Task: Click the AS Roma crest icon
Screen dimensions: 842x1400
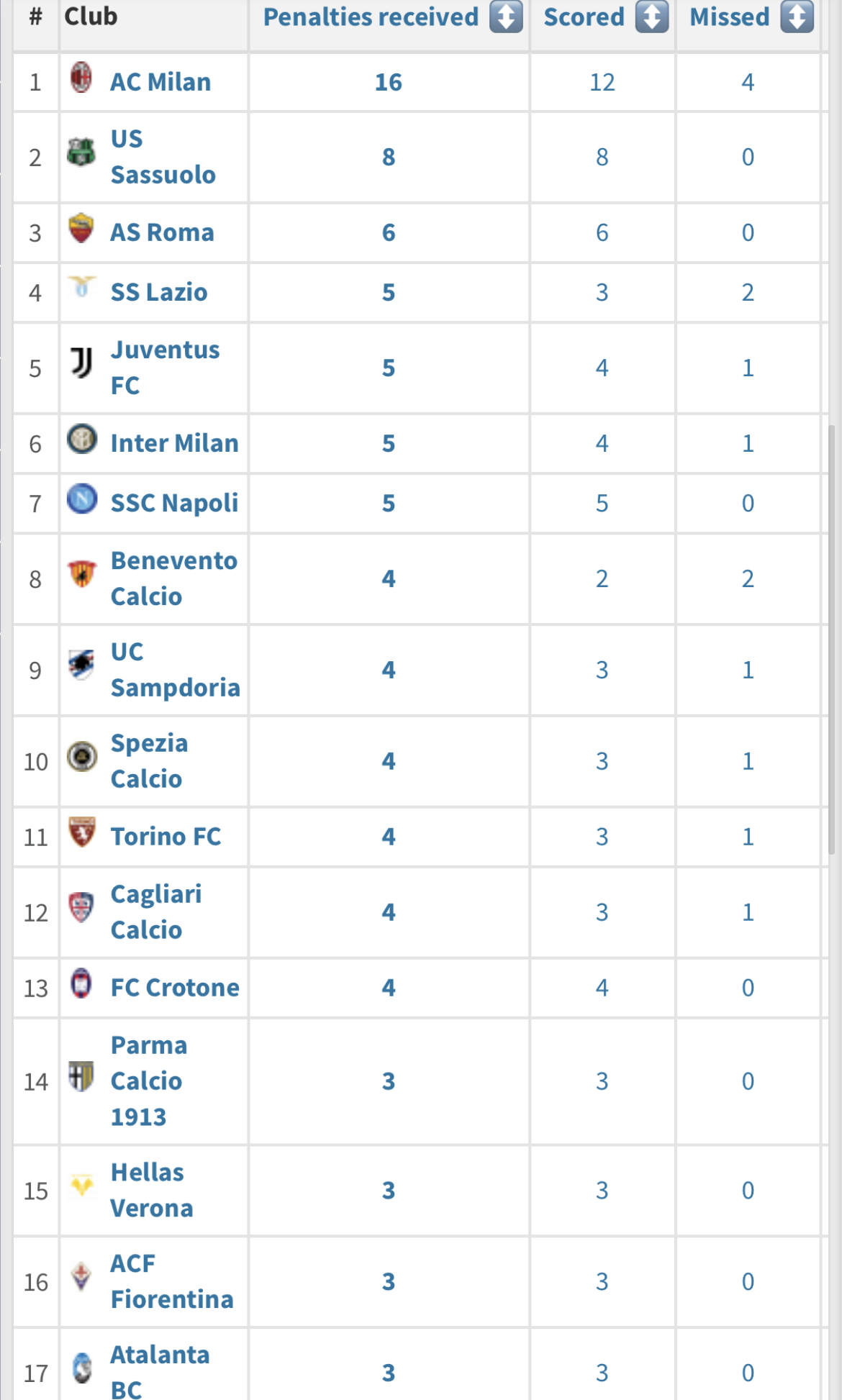Action: 81,228
